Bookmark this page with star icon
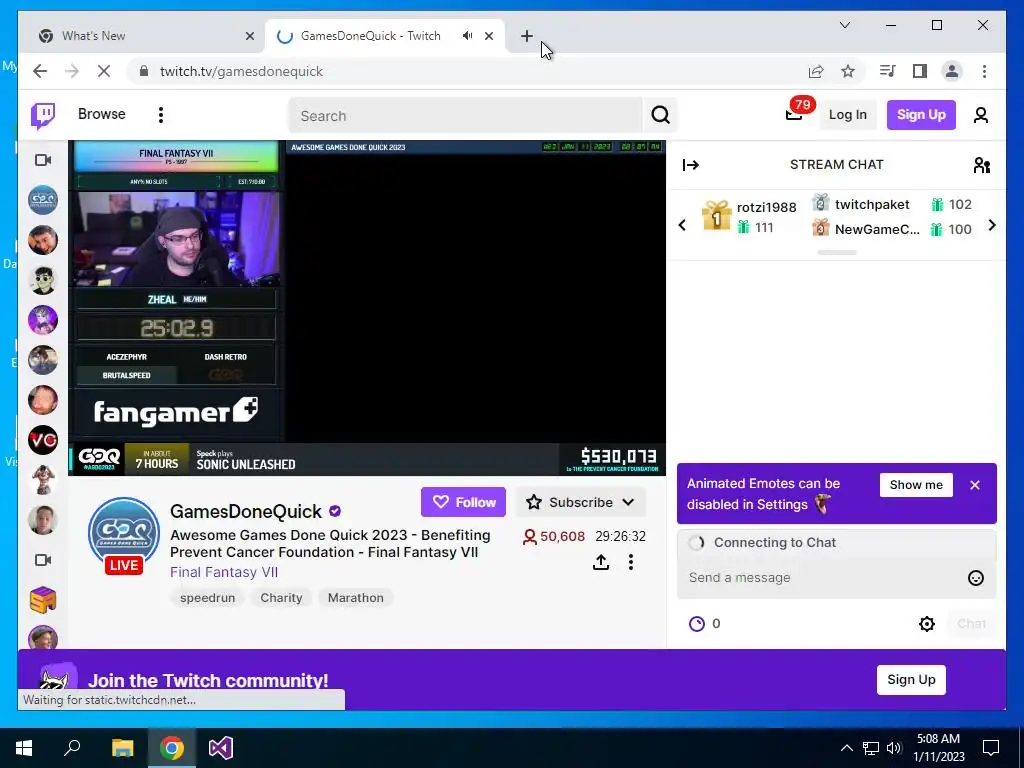 848,71
